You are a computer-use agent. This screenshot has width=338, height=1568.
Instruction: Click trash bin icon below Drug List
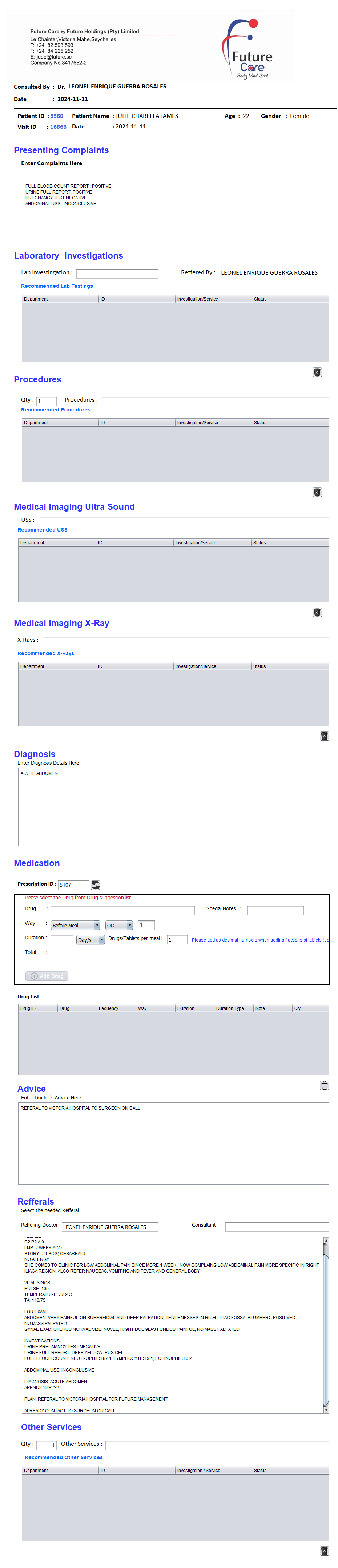[x=324, y=1085]
